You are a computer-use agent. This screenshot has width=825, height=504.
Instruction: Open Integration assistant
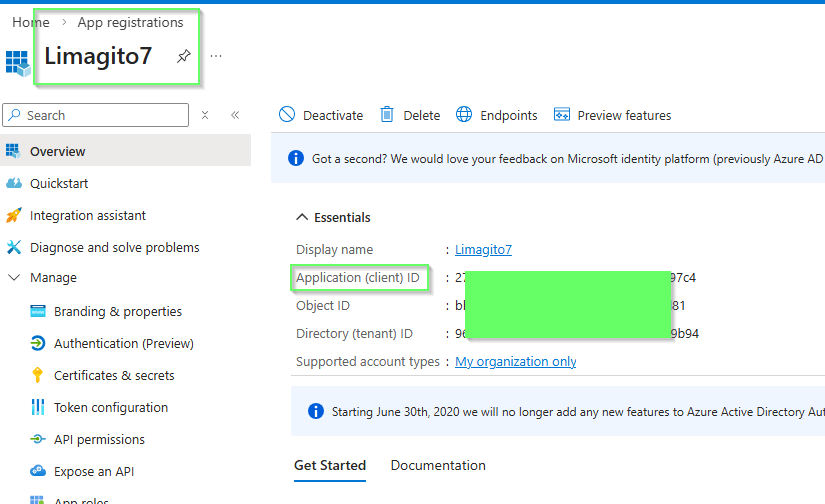[88, 216]
